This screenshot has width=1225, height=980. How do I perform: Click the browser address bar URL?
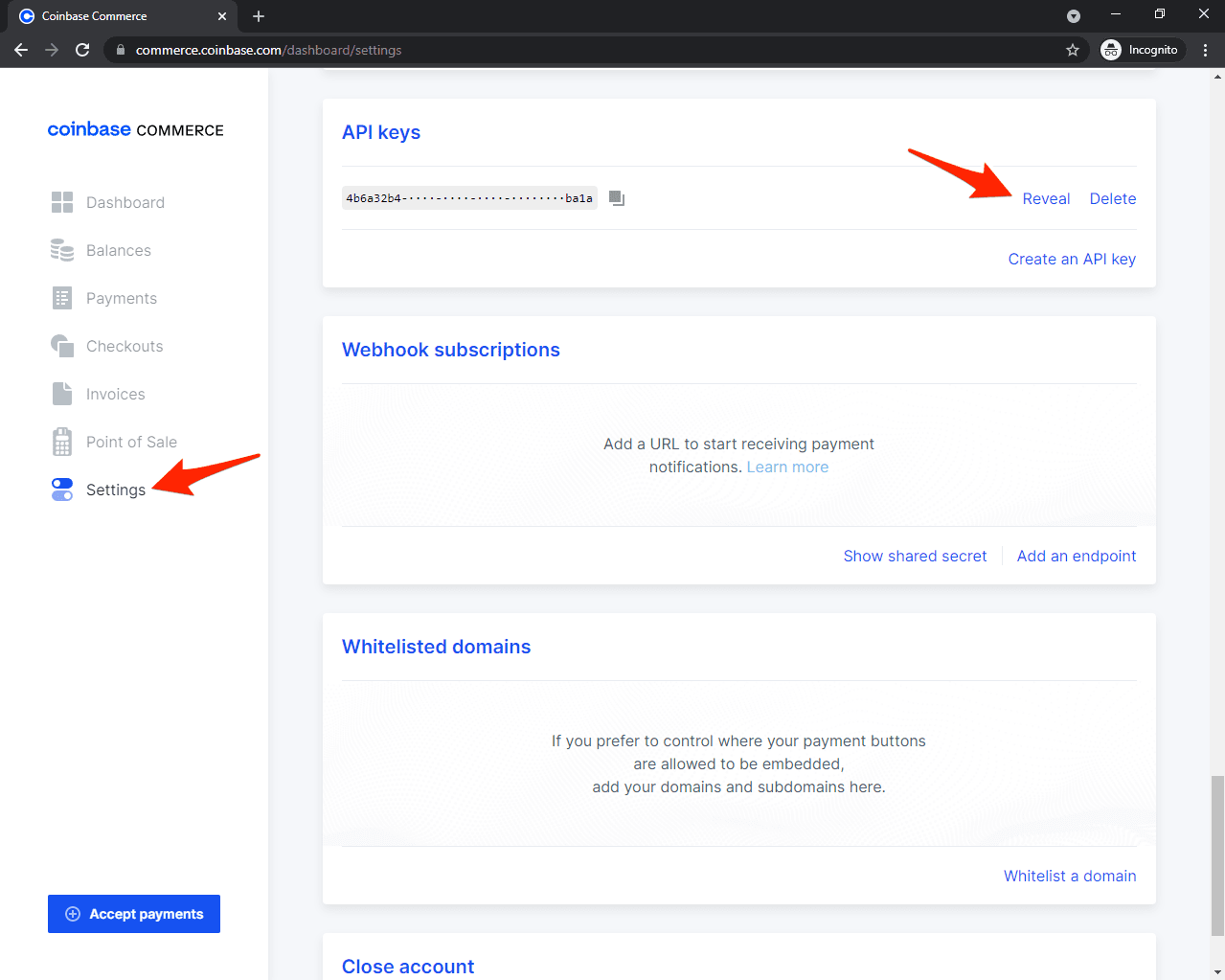(x=268, y=50)
